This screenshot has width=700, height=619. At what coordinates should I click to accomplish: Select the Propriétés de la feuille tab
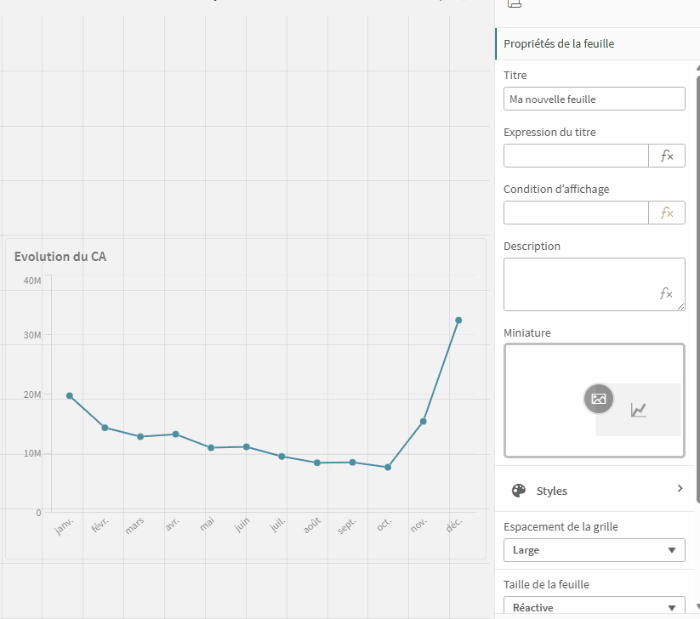[559, 44]
